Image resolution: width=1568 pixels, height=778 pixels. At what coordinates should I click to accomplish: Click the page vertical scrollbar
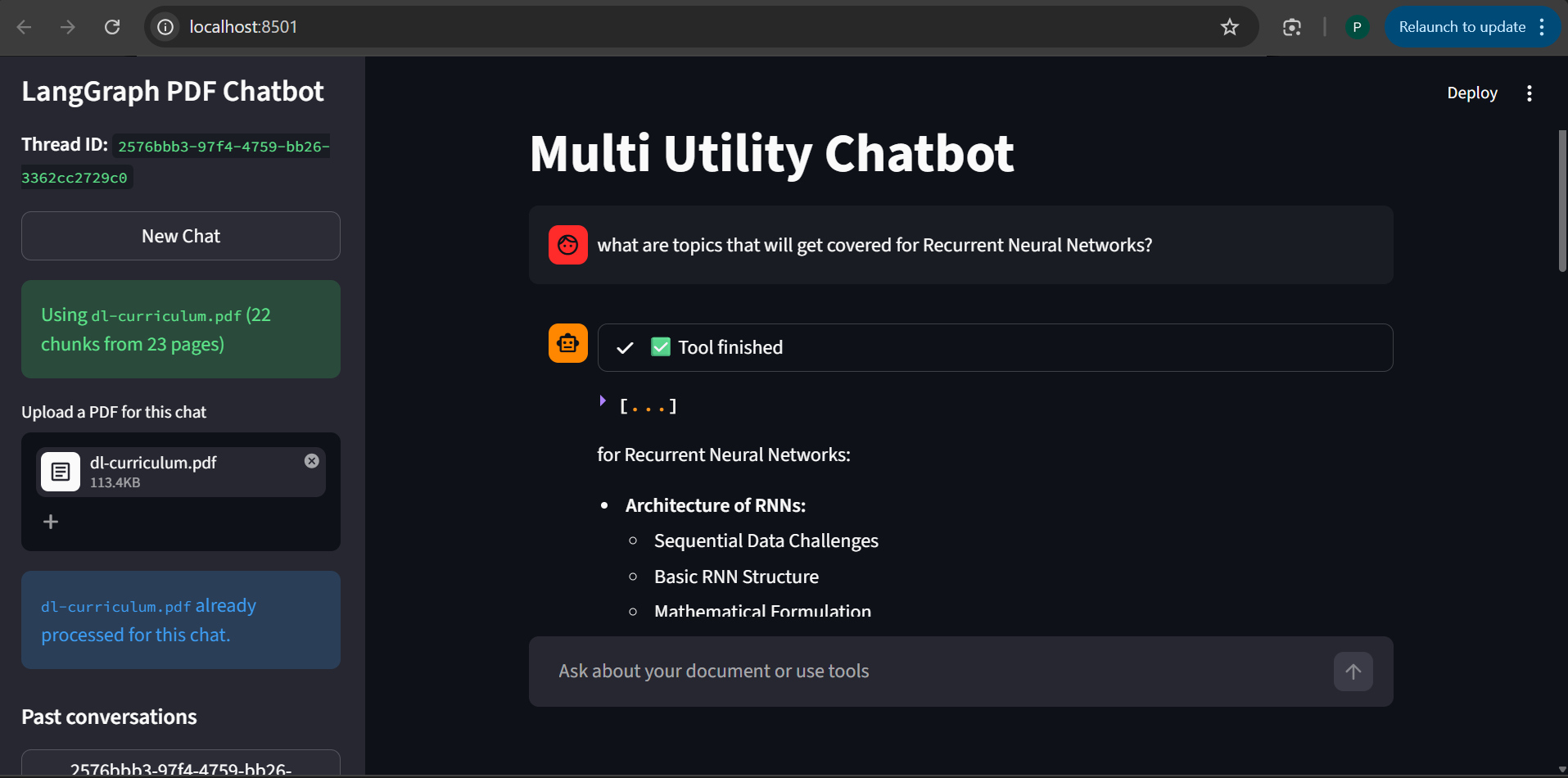coord(1562,201)
